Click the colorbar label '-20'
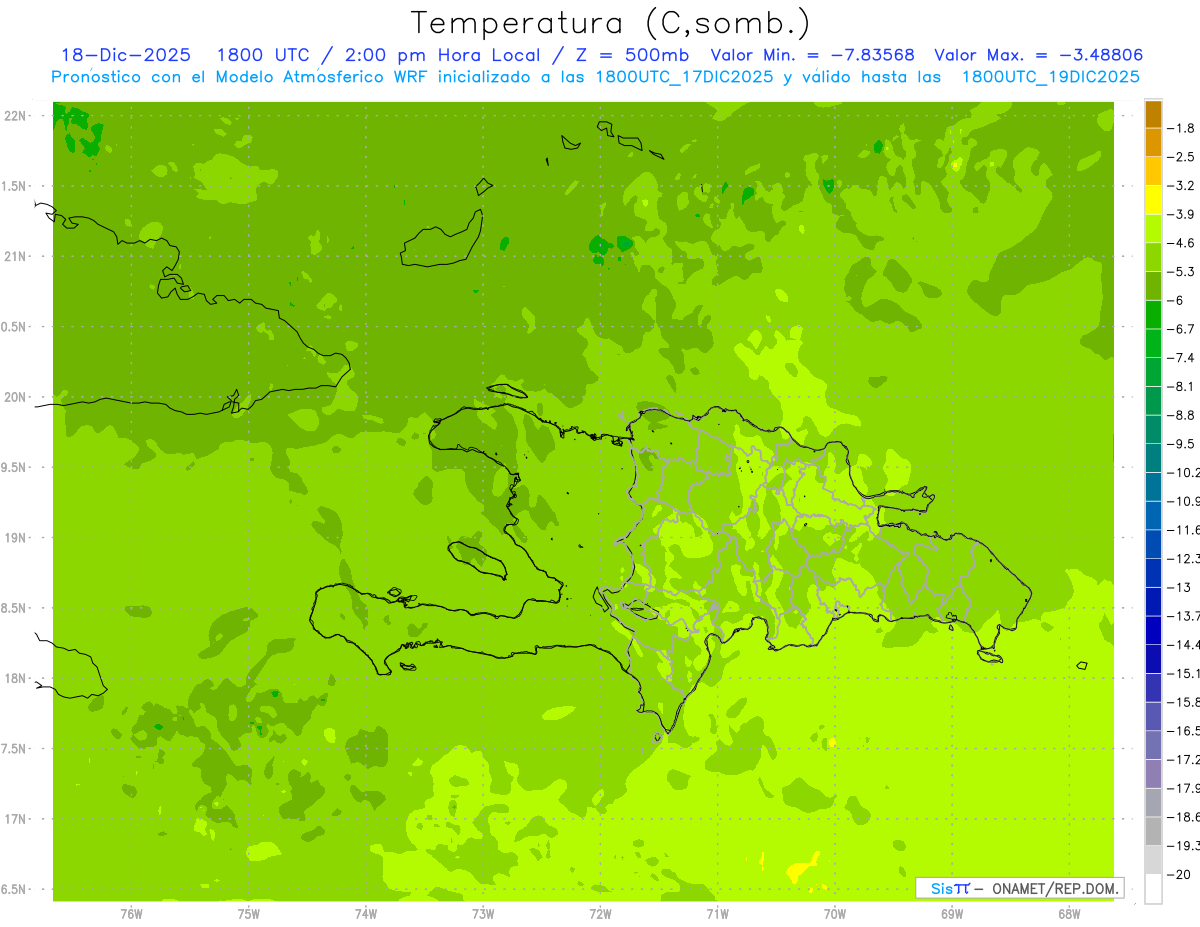 (1178, 874)
